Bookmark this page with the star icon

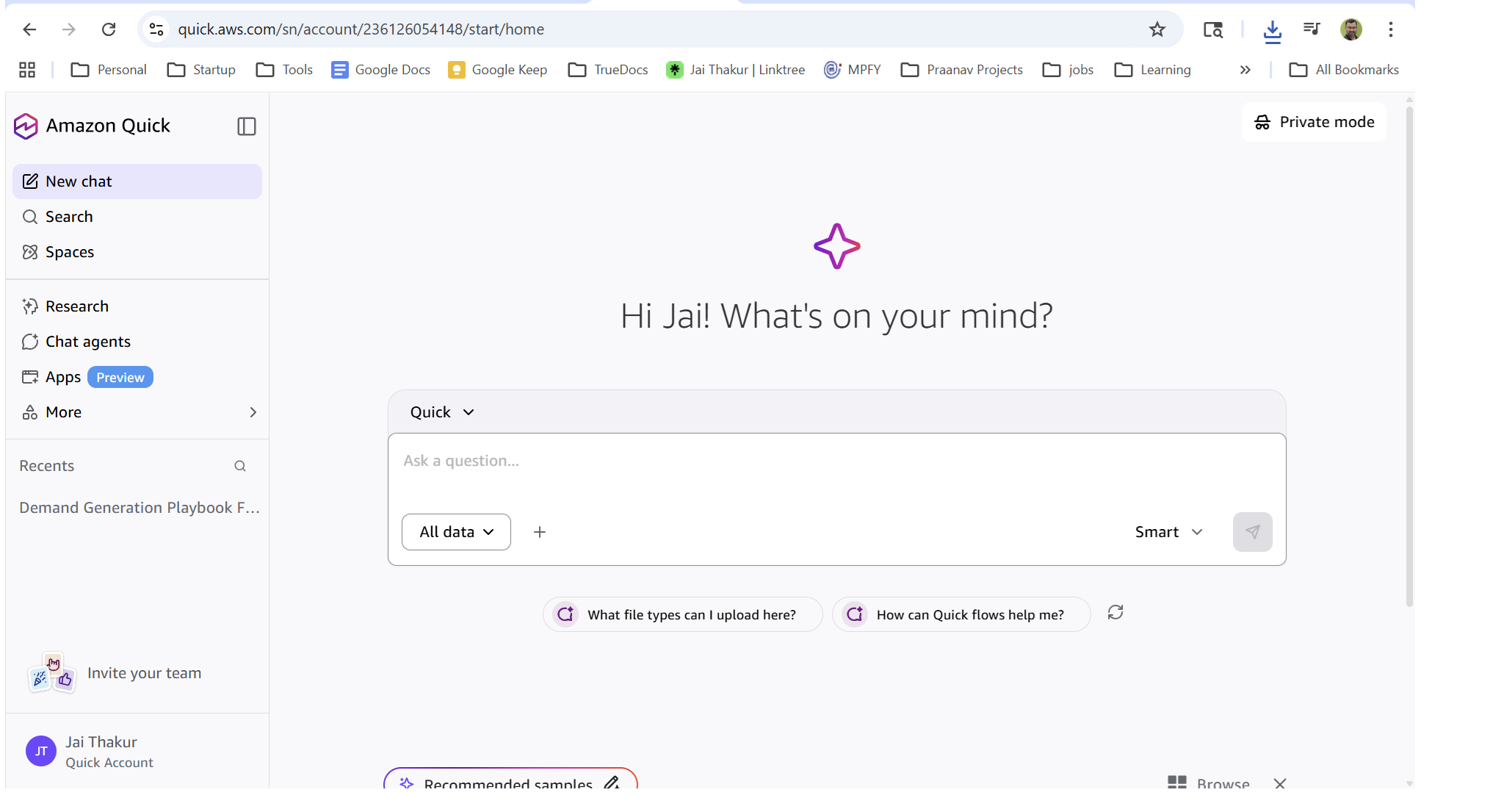click(1157, 29)
